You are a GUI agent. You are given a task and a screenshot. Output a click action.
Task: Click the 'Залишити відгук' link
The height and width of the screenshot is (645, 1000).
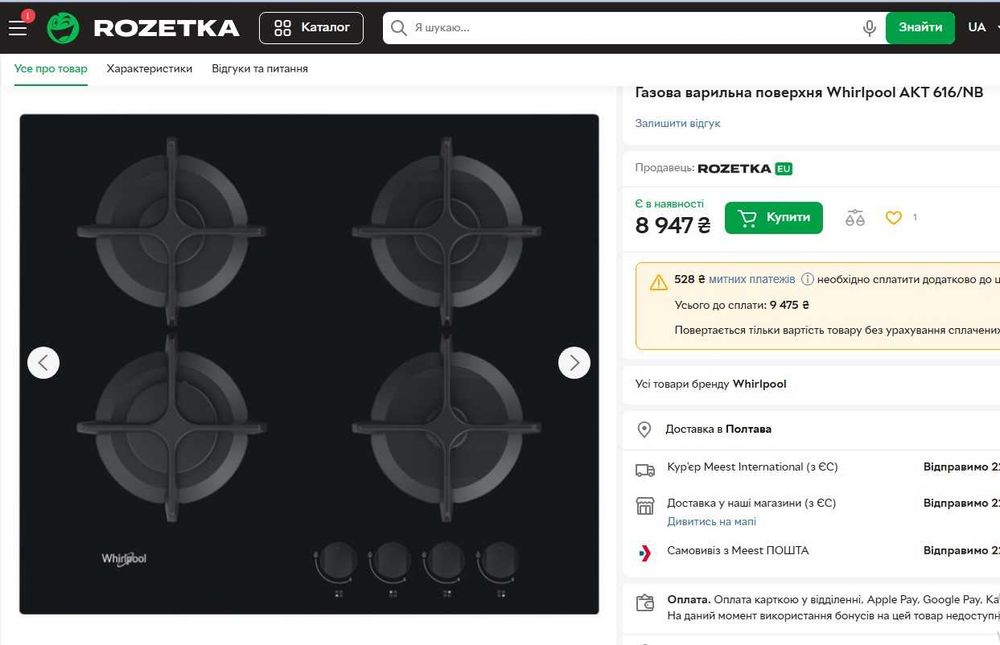coord(677,123)
